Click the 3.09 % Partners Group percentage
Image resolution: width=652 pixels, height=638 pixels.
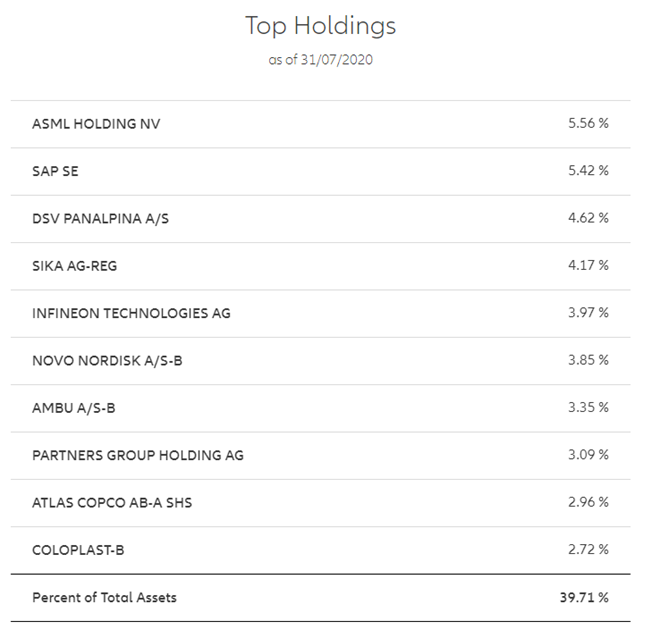coord(587,455)
